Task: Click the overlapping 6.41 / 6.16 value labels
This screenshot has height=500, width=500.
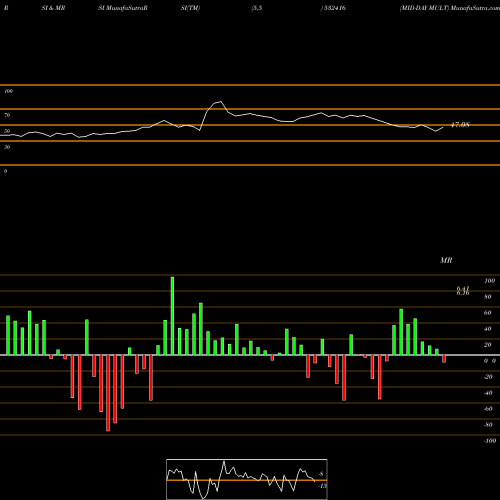Action: (x=463, y=291)
